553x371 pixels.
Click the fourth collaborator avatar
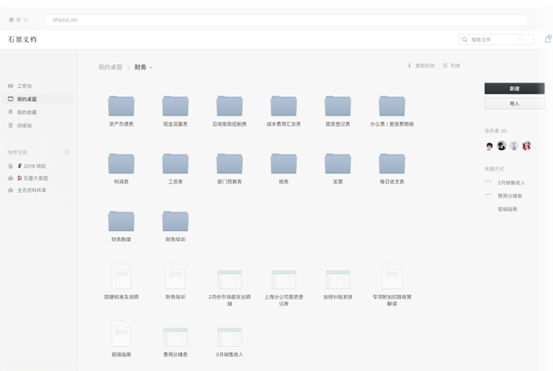click(527, 146)
